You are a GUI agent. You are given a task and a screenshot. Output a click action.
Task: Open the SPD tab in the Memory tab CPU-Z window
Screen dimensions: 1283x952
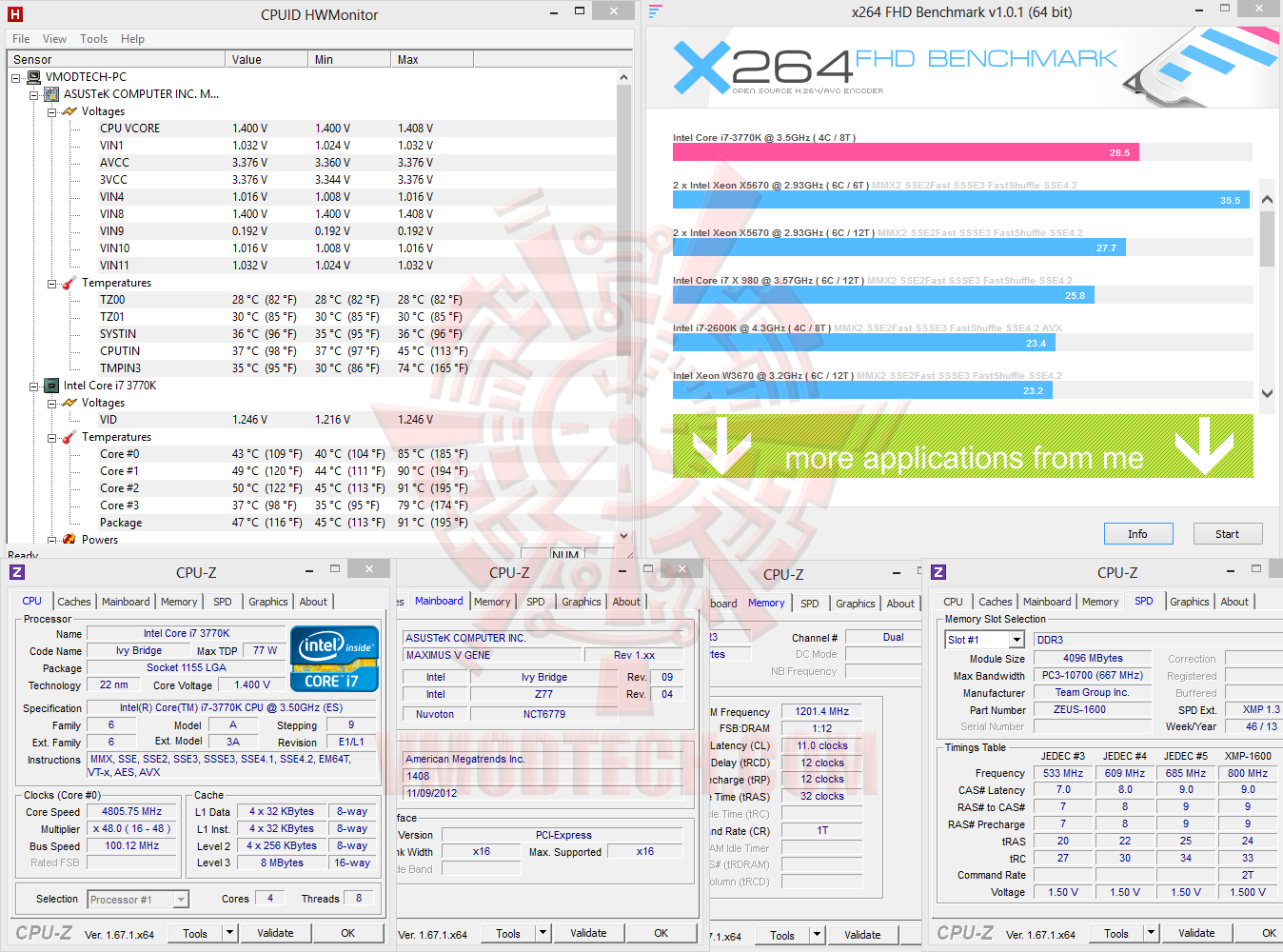point(810,604)
